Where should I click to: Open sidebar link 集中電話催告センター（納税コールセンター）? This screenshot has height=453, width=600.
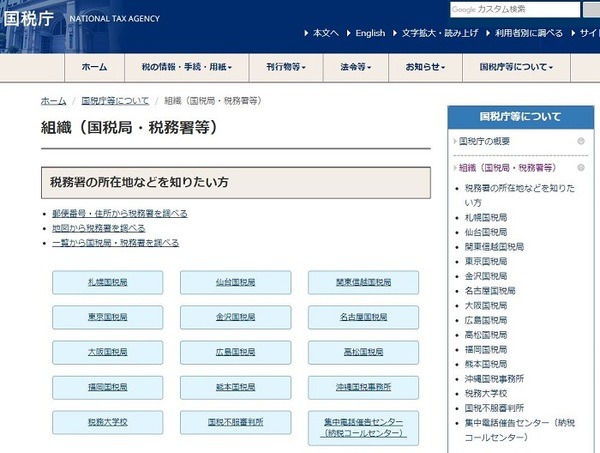coord(520,430)
